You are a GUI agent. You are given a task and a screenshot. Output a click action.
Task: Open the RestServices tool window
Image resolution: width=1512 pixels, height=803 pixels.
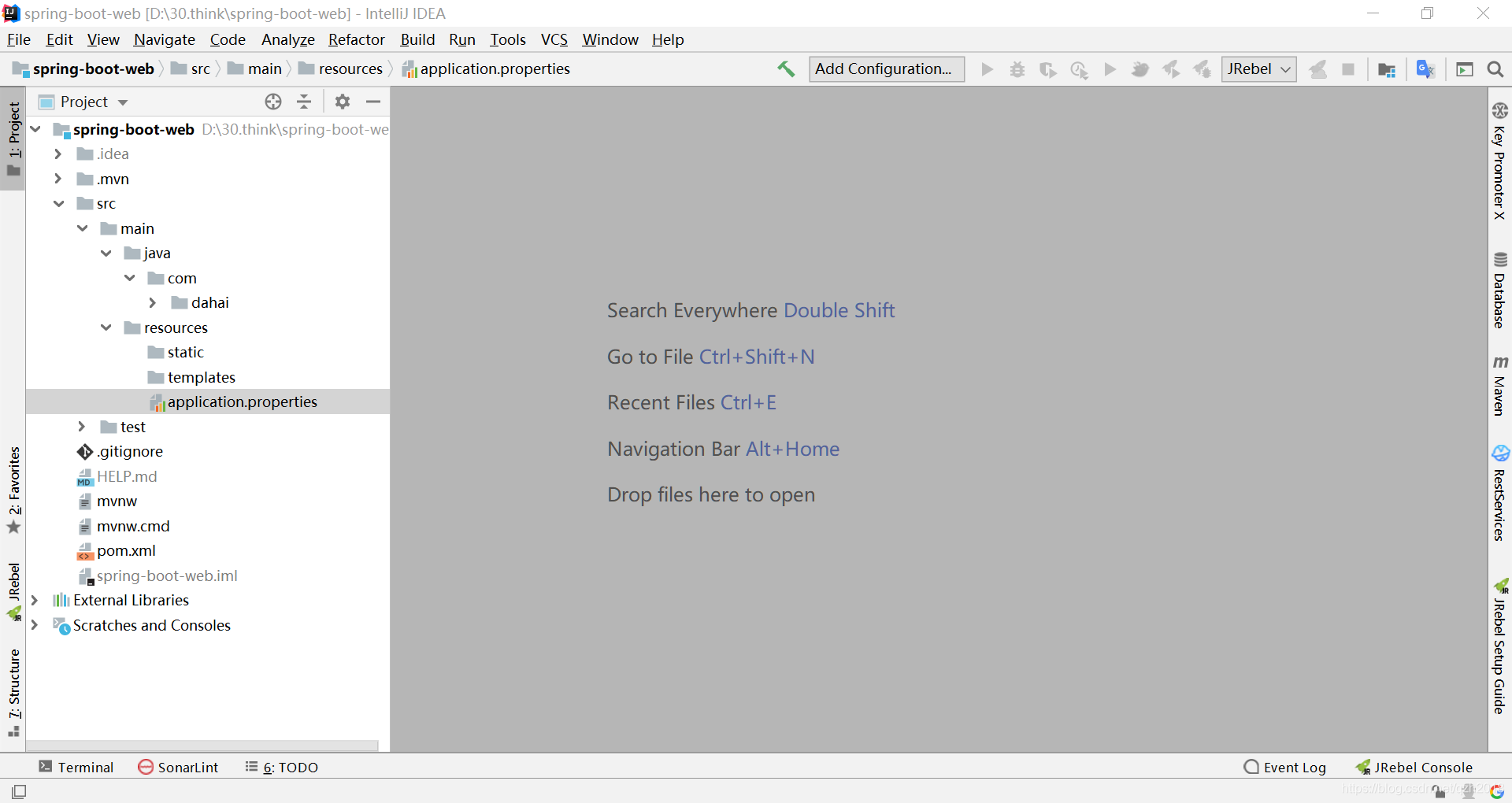tap(1499, 494)
